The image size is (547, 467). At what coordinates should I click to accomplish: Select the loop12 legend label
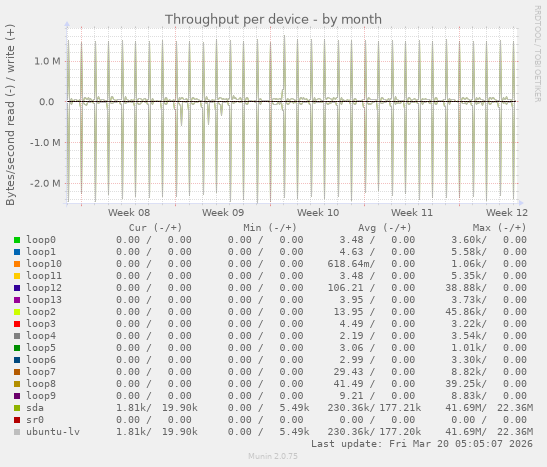click(44, 288)
